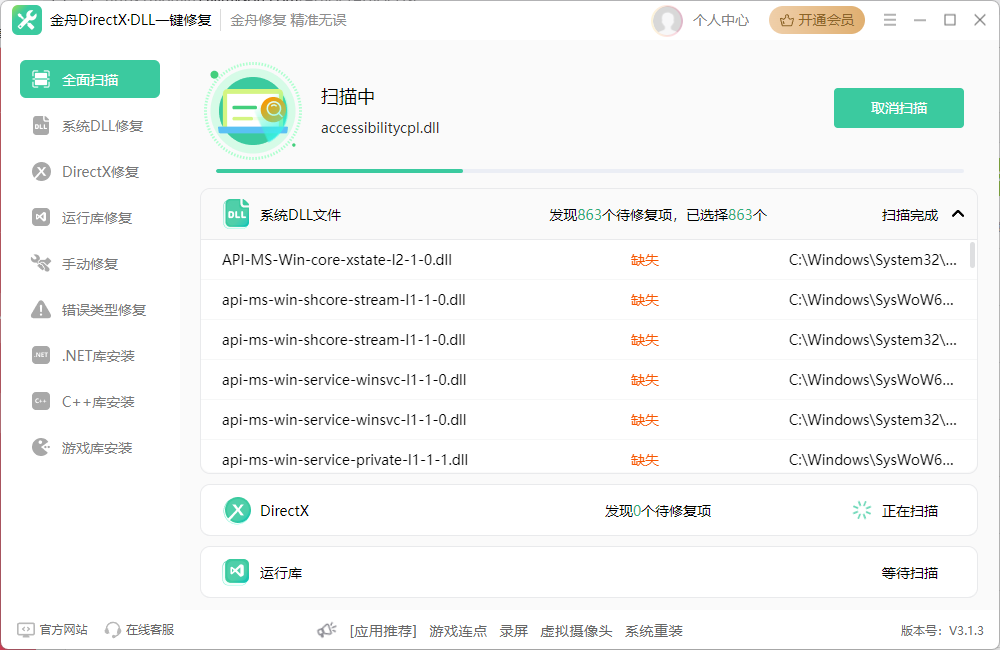Open C++库安装 in the sidebar
The image size is (1000, 650).
click(90, 401)
